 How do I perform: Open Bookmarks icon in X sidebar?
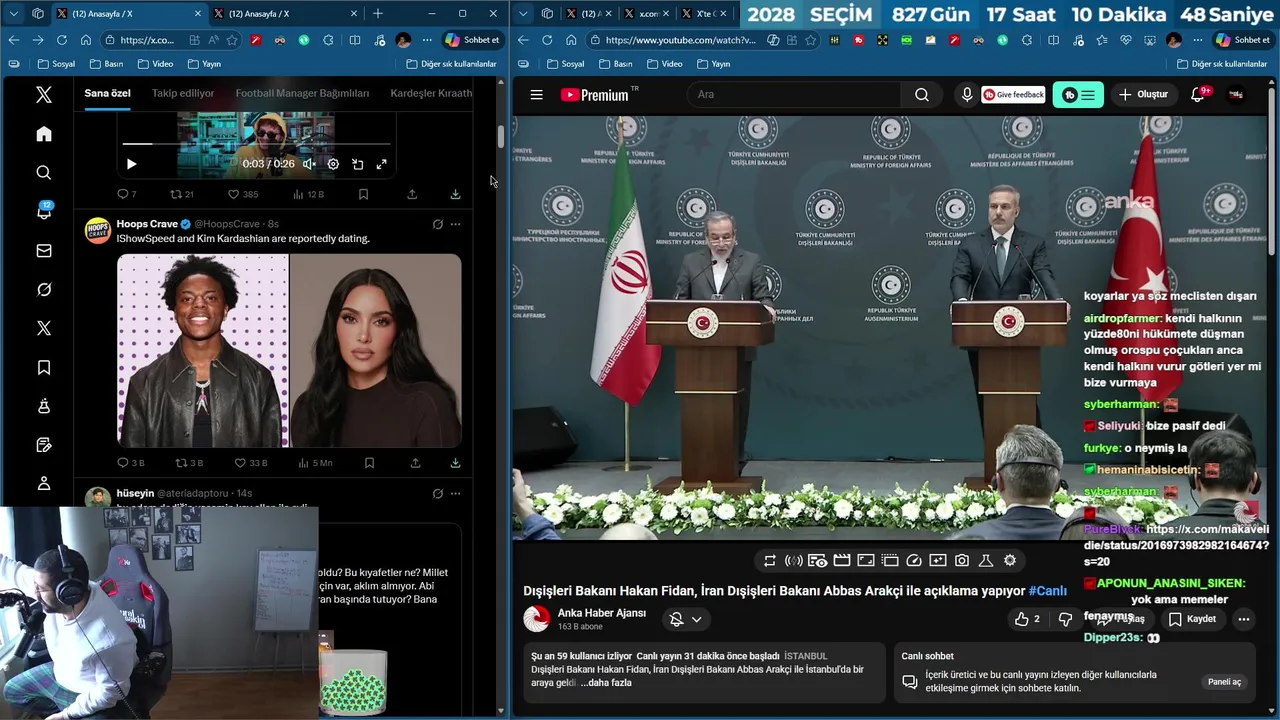44,368
